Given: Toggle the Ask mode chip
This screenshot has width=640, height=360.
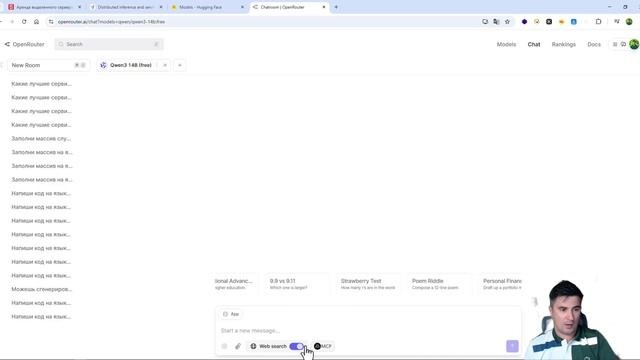Looking at the screenshot, I should pyautogui.click(x=231, y=314).
